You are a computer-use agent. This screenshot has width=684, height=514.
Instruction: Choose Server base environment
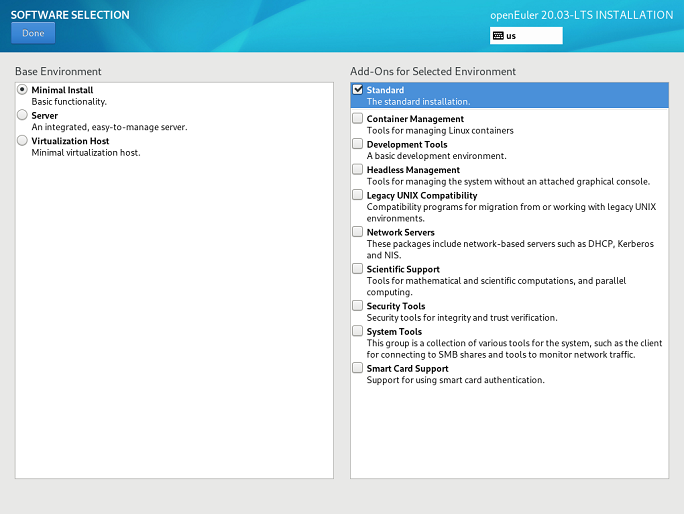[23, 116]
